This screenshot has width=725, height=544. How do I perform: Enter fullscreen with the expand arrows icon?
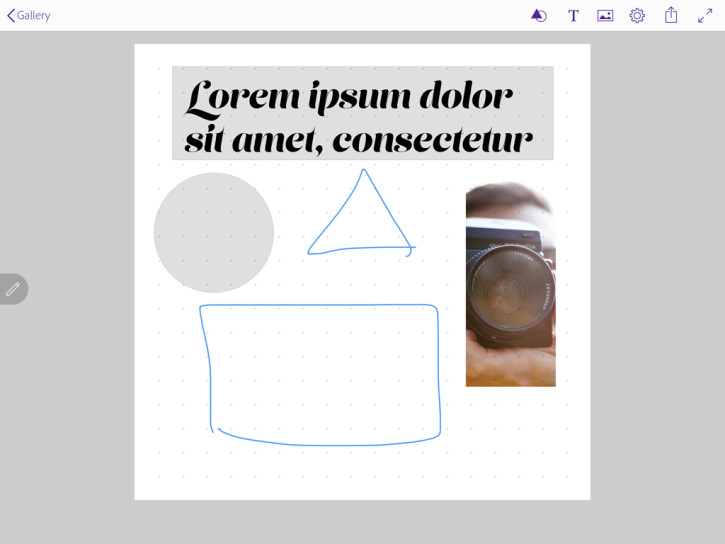pos(705,15)
